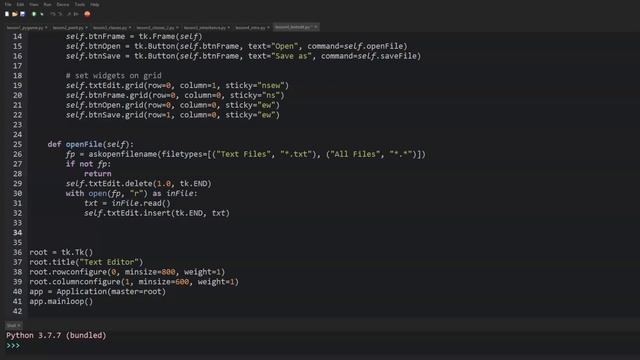Switch to the paint lesson editor tab

coord(70,28)
